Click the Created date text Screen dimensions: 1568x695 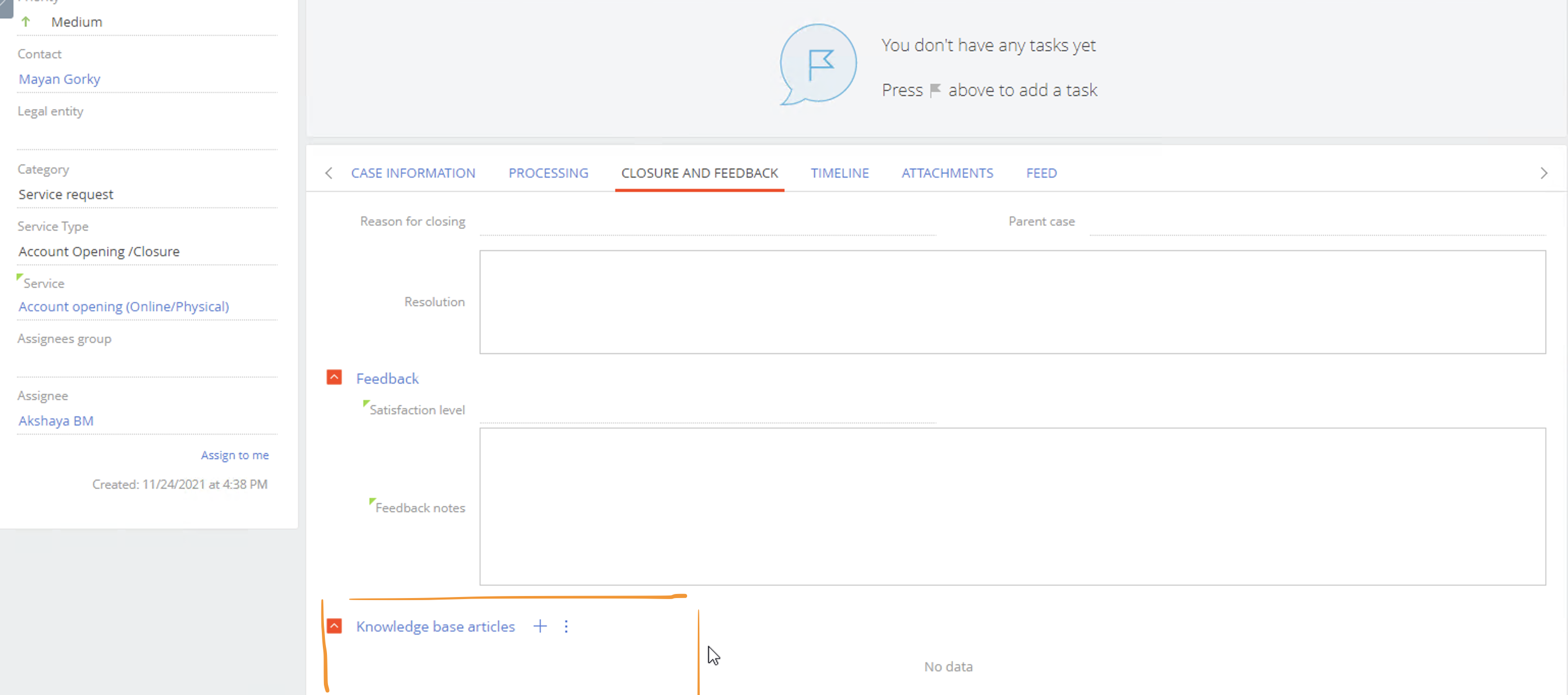coord(180,484)
